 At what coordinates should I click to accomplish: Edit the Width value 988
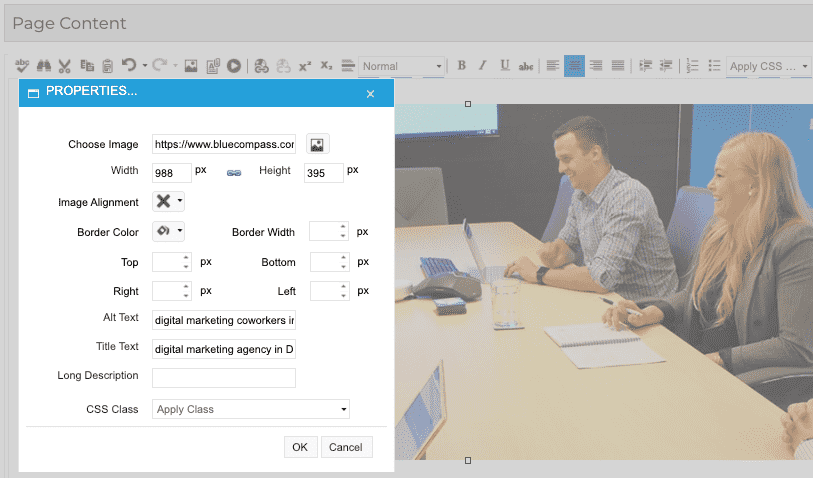pyautogui.click(x=172, y=173)
